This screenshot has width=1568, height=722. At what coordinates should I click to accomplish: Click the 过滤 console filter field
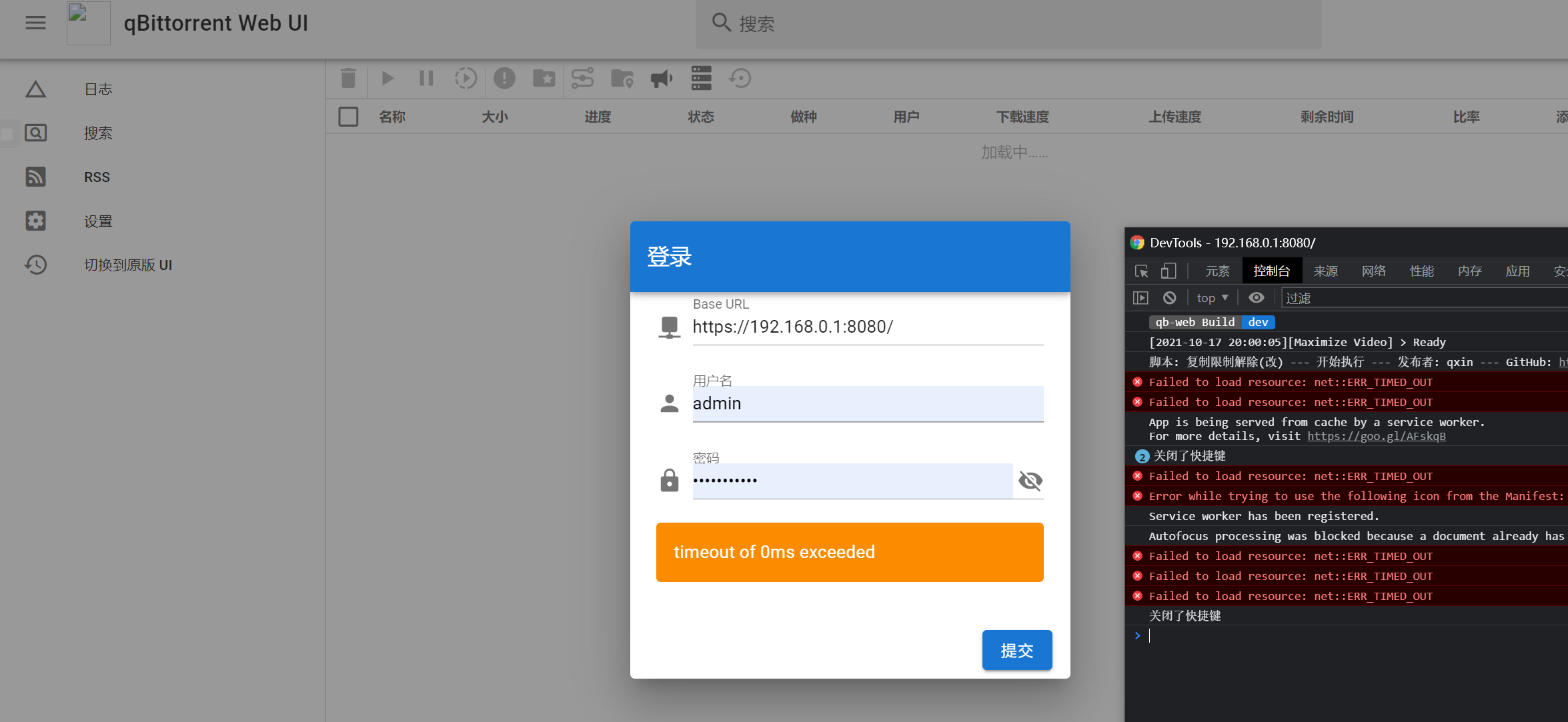[1327, 298]
